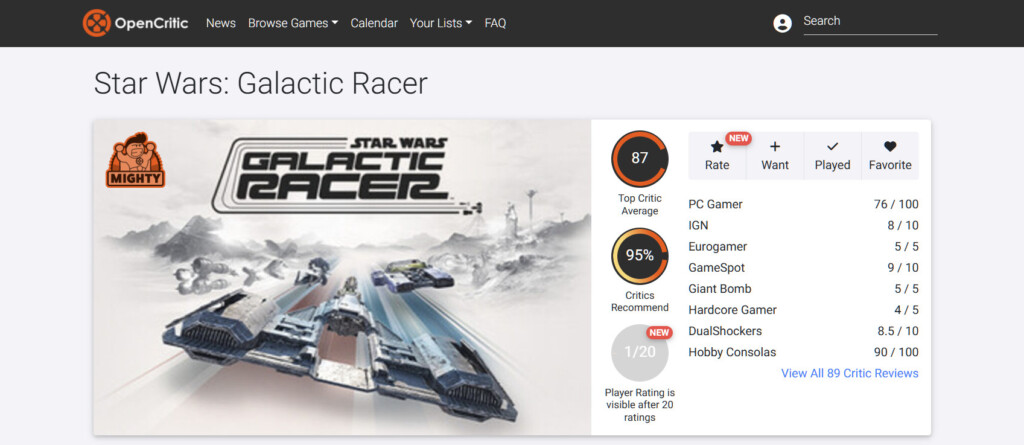Expand the Browse Games dropdown

tap(293, 23)
